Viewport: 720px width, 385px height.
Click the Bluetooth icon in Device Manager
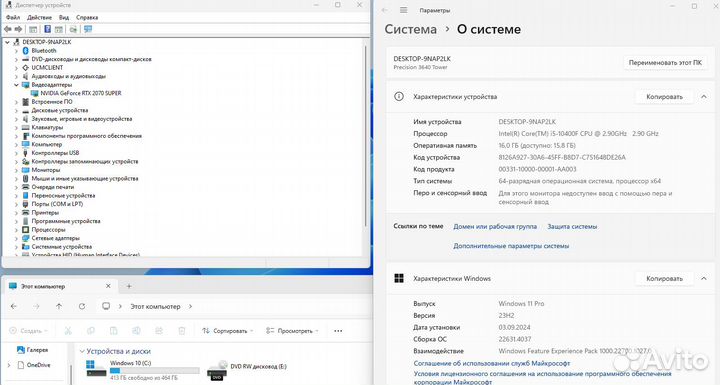coord(26,51)
